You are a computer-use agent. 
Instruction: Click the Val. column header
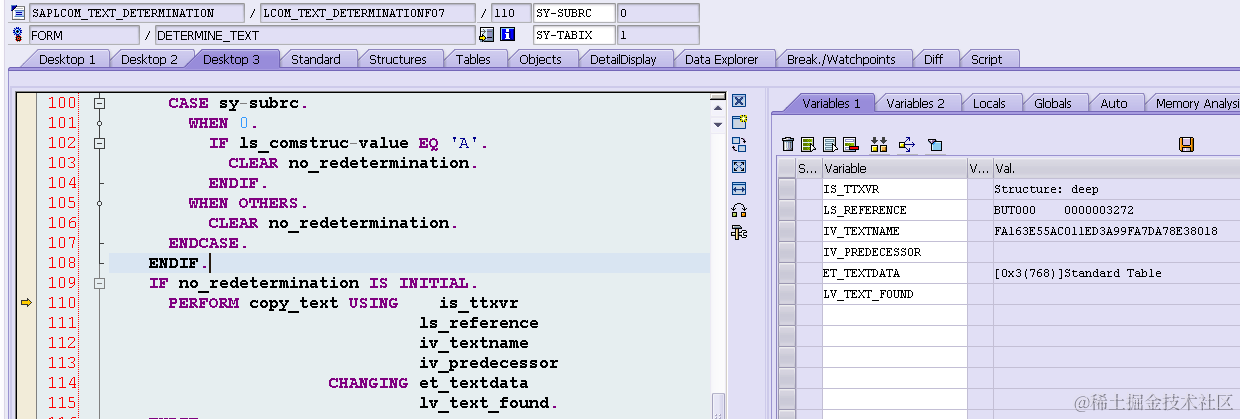point(1116,168)
